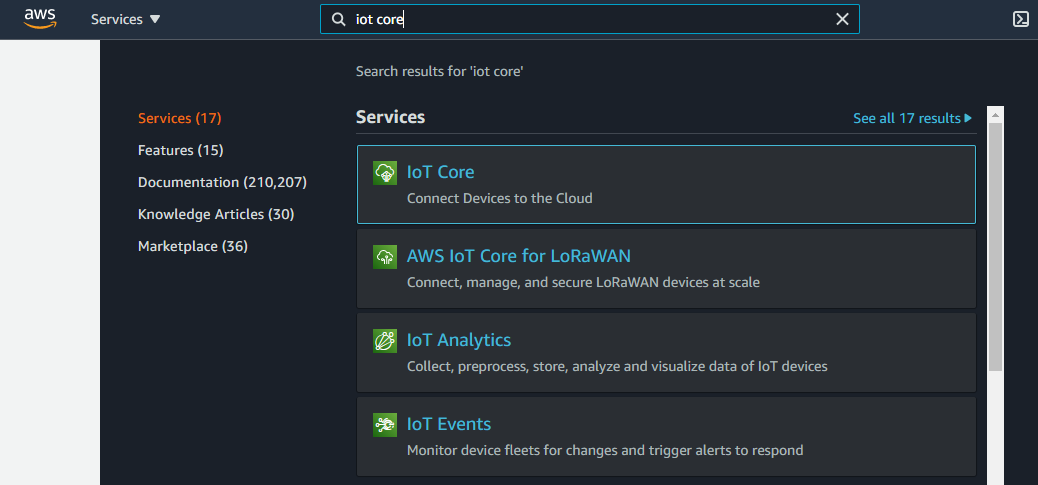This screenshot has width=1038, height=485.
Task: Click the 'Services' section heading
Action: pos(391,117)
